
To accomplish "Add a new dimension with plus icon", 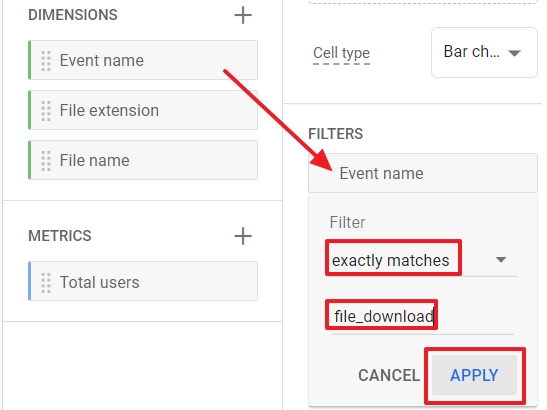I will [243, 15].
